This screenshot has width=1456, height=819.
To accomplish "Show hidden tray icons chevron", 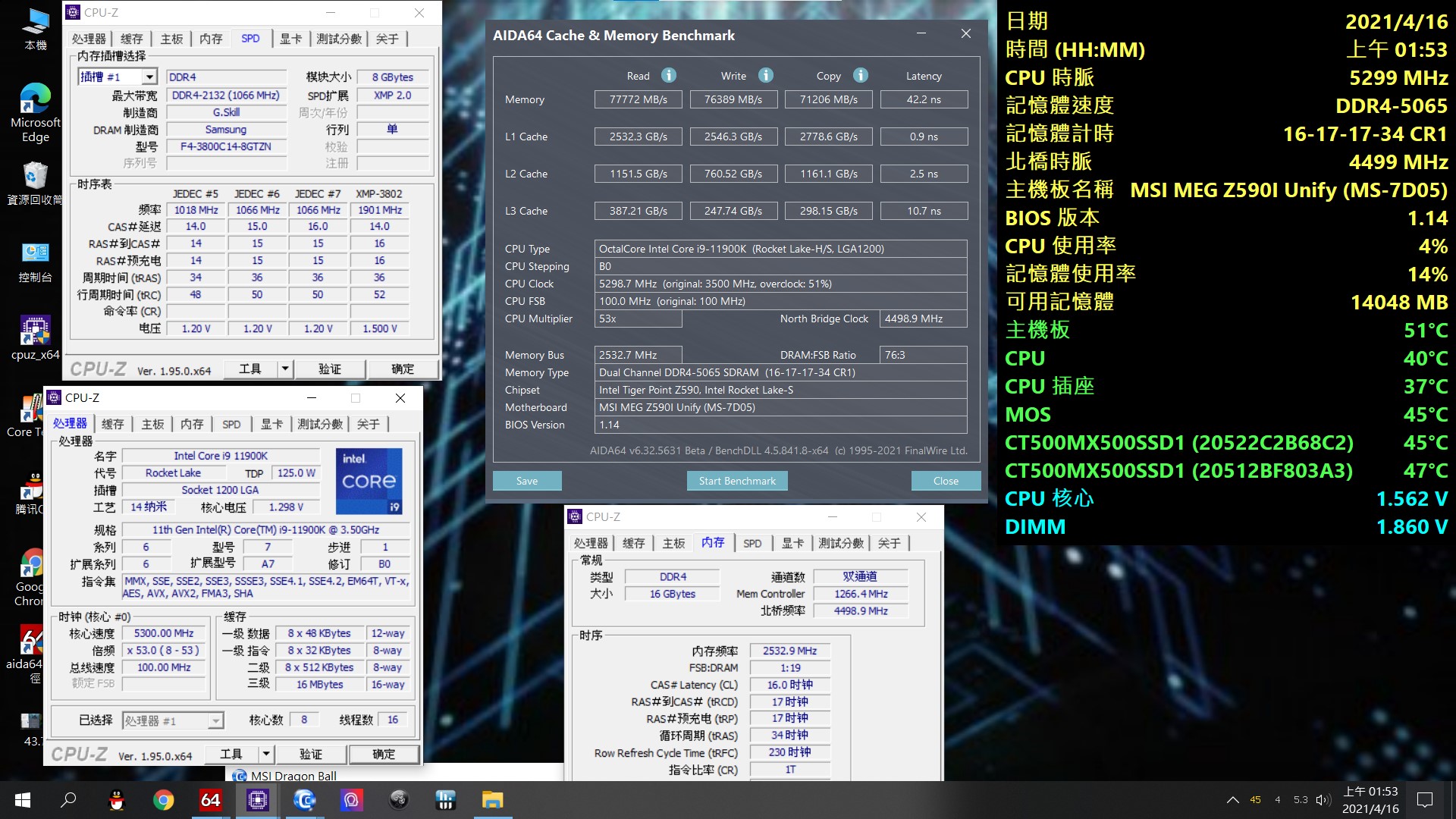I will click(x=1233, y=800).
